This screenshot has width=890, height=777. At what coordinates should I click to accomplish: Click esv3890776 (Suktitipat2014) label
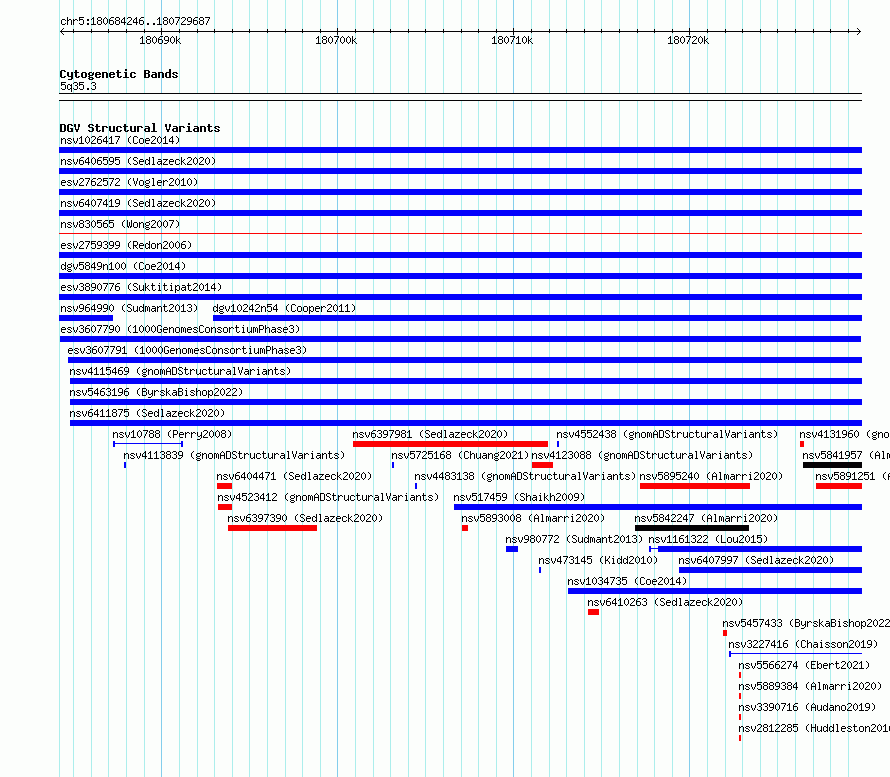point(141,287)
